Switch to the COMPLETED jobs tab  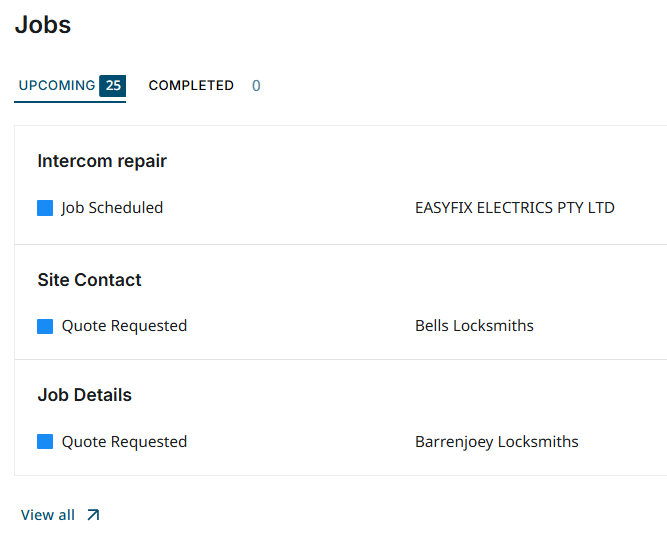pyautogui.click(x=191, y=86)
